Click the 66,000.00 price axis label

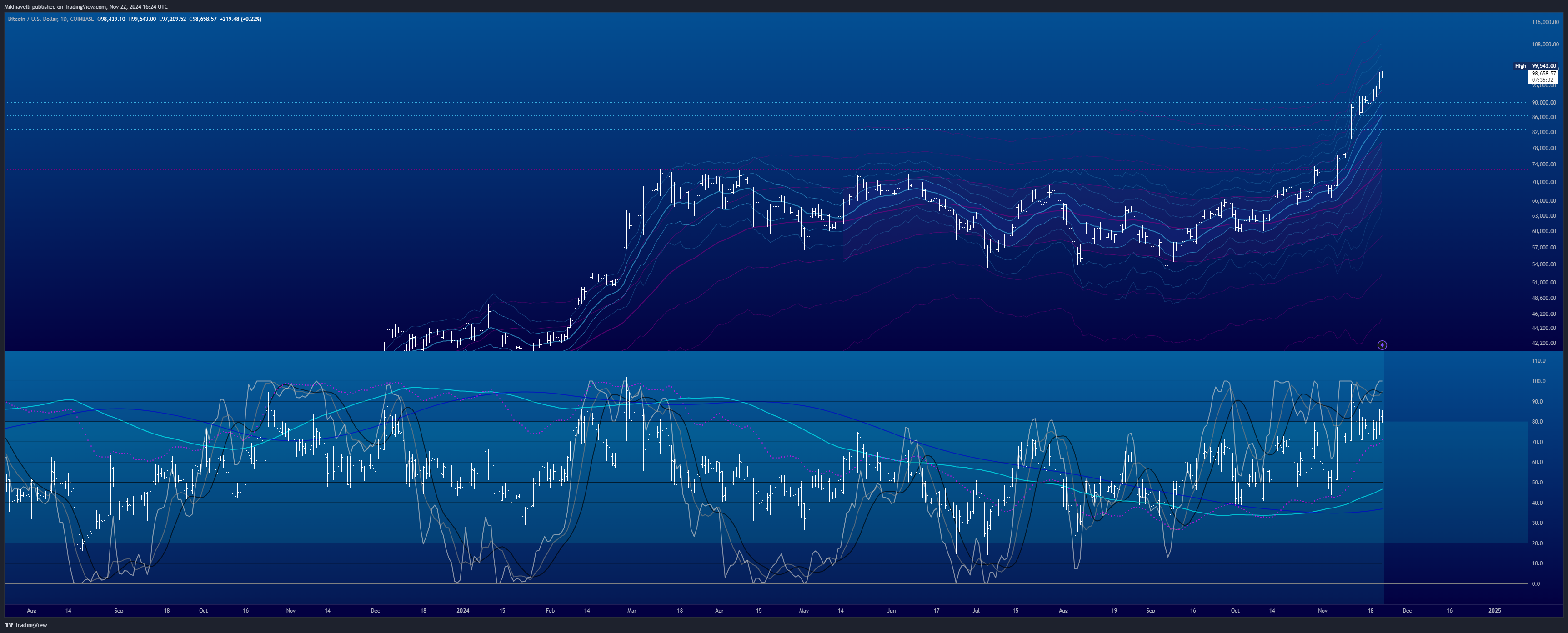pyautogui.click(x=1543, y=200)
